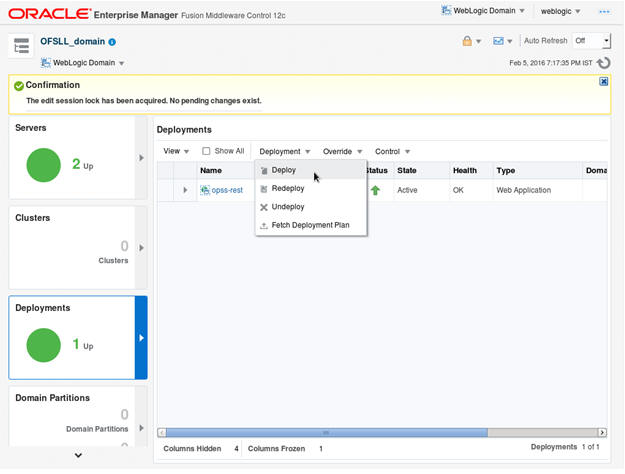Click the 'Columns Hidden' status text
The image size is (625, 474).
[x=192, y=449]
